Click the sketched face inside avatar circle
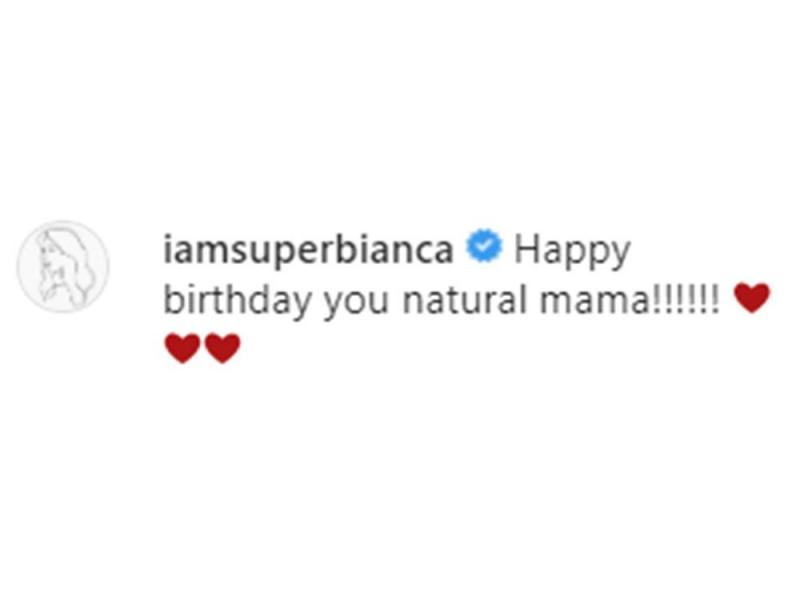800x600 pixels. pyautogui.click(x=47, y=259)
